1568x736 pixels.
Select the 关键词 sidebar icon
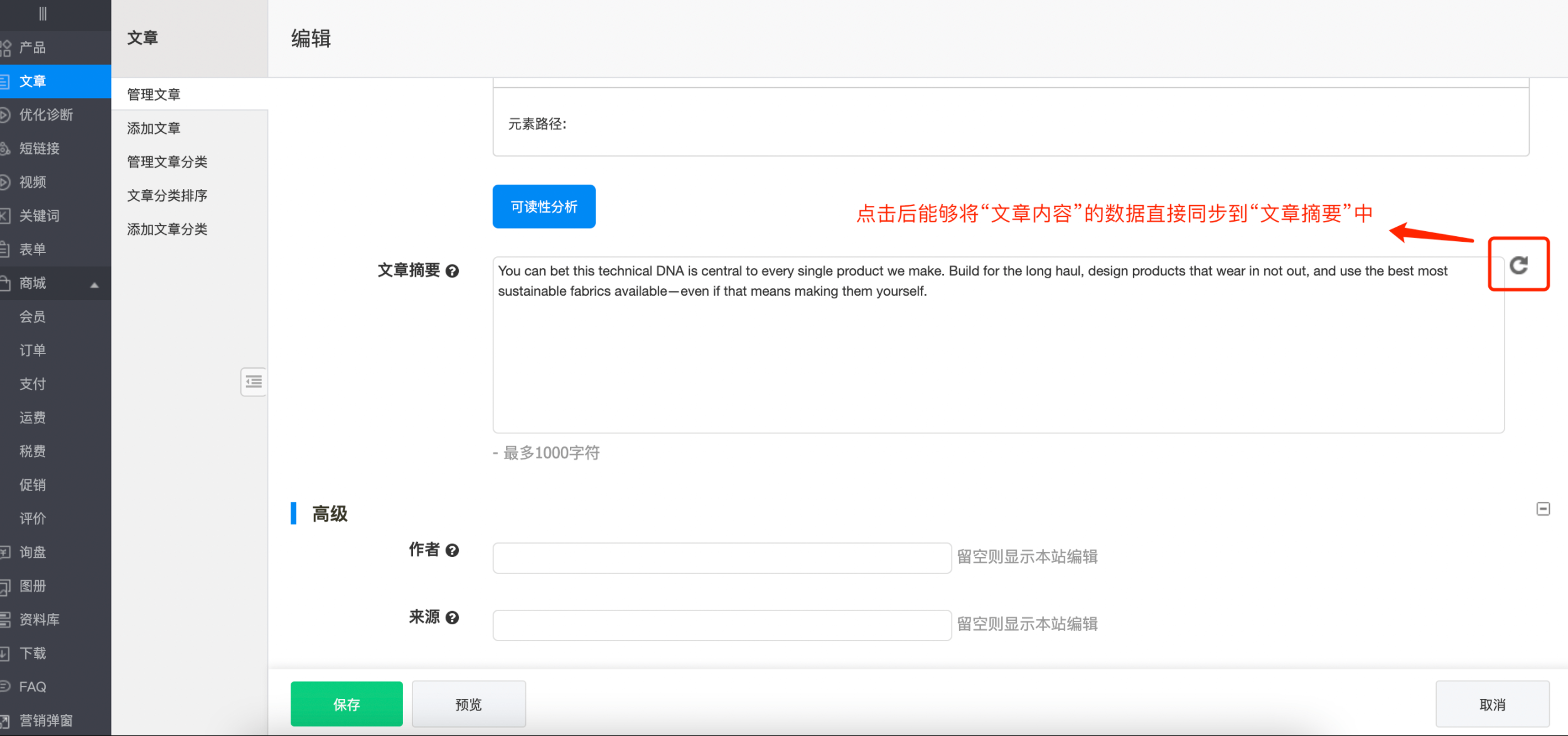[x=40, y=215]
